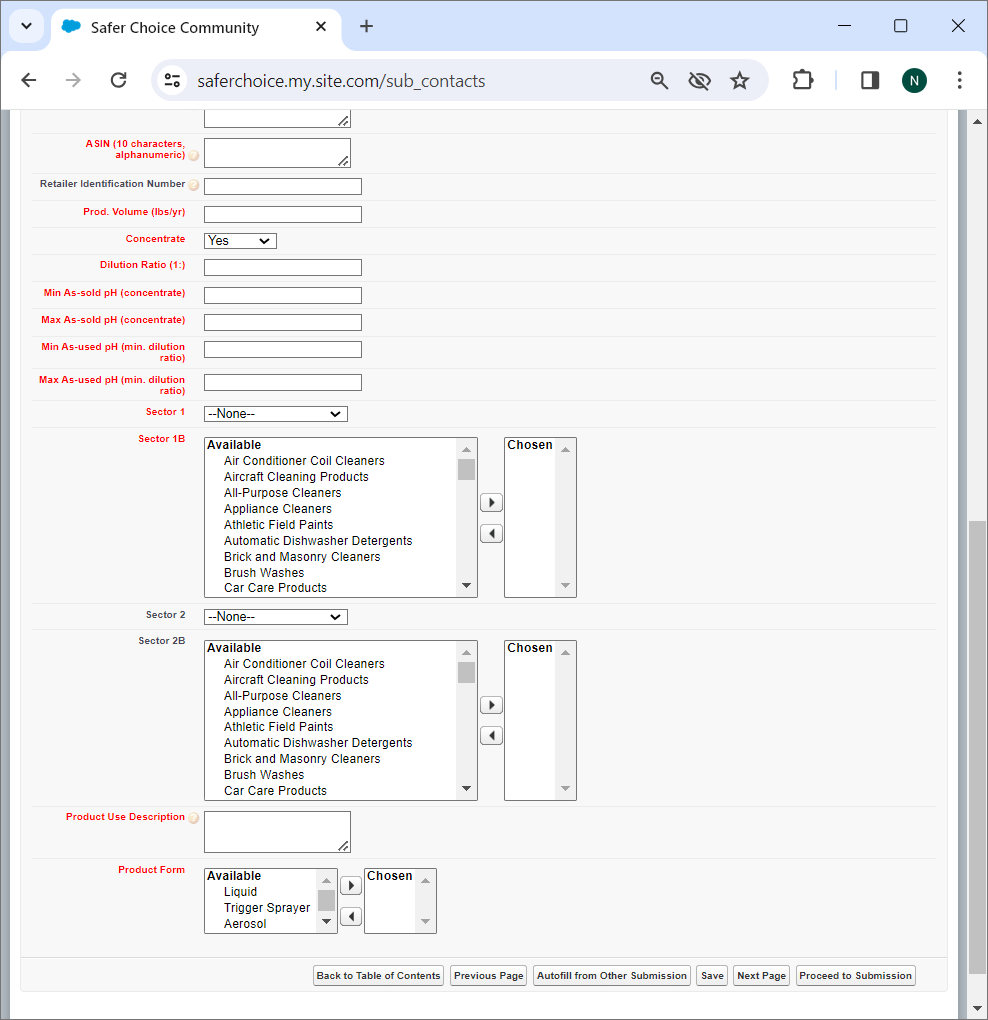Click the tracking protection eye icon
The image size is (988, 1020).
(x=699, y=81)
